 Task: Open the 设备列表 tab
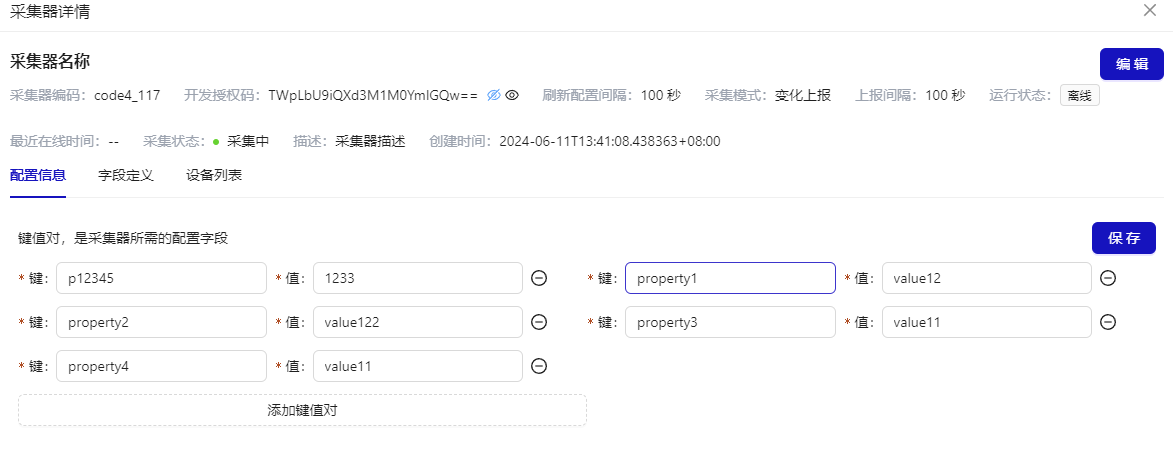click(x=214, y=175)
